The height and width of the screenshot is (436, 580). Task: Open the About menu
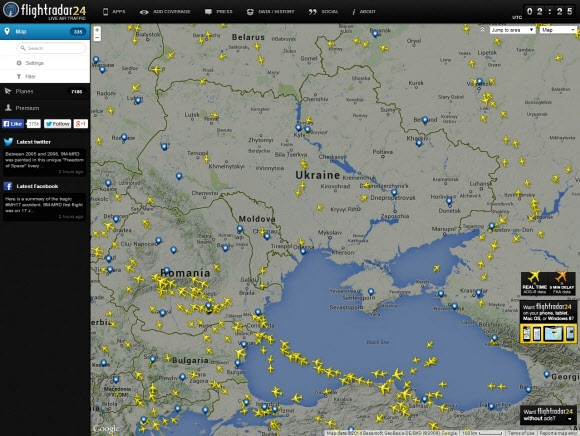pos(364,12)
